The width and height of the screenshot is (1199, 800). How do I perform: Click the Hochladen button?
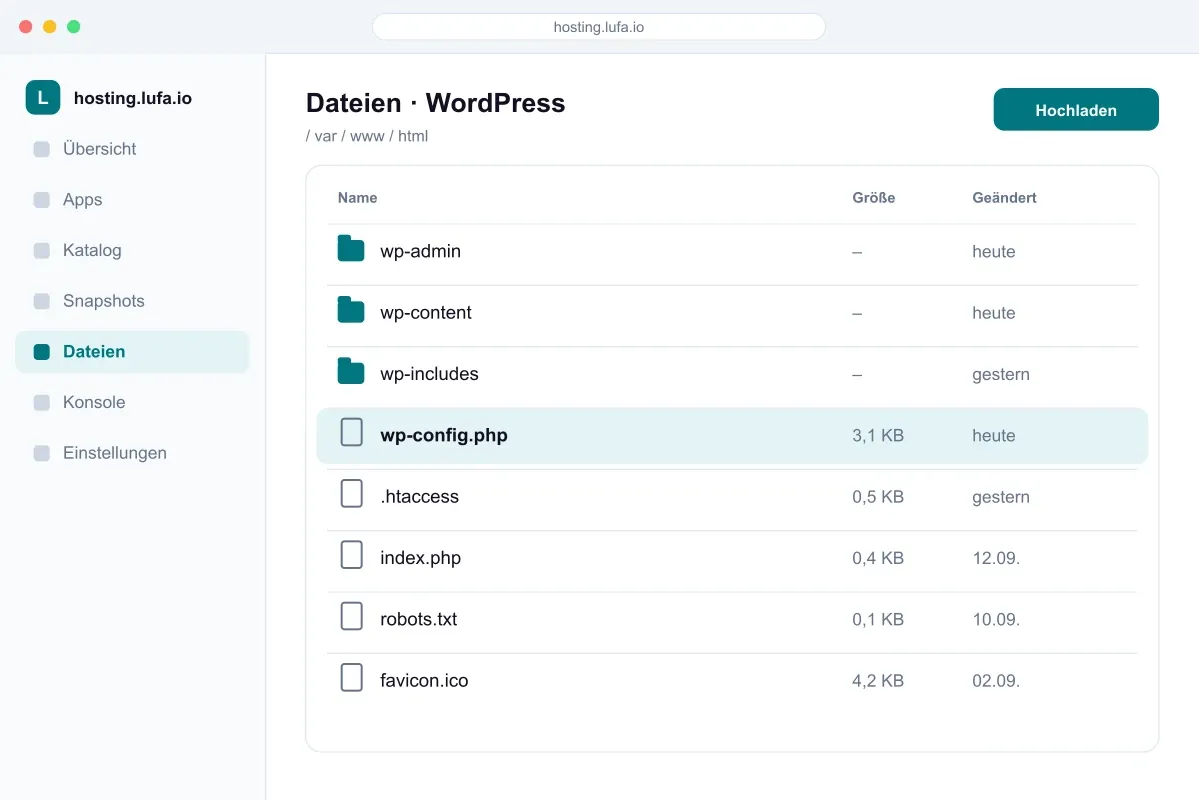1076,109
